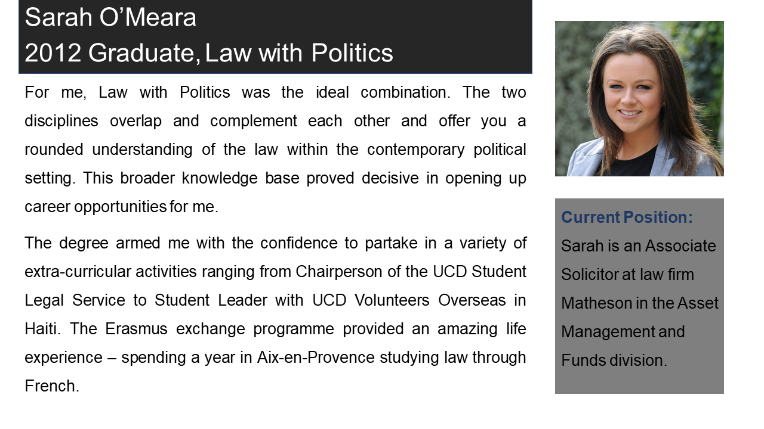The width and height of the screenshot is (764, 429).
Task: Click the word "setting." in the first paragraph
Action: click(50, 178)
